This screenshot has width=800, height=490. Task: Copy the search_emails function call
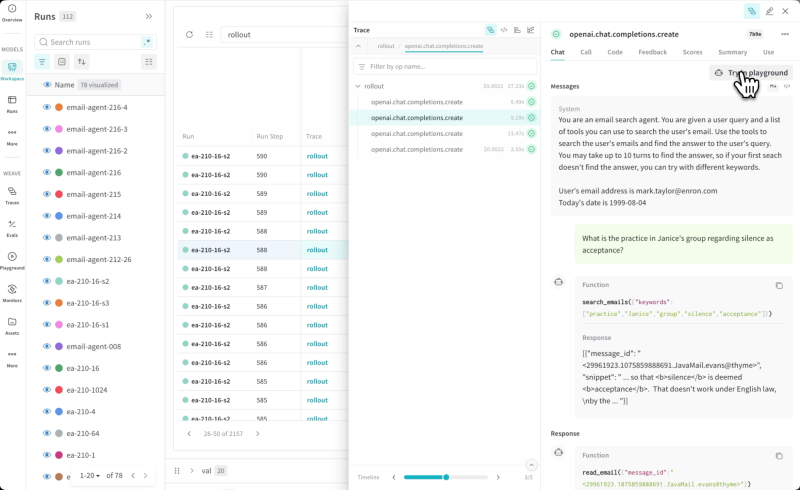(779, 285)
